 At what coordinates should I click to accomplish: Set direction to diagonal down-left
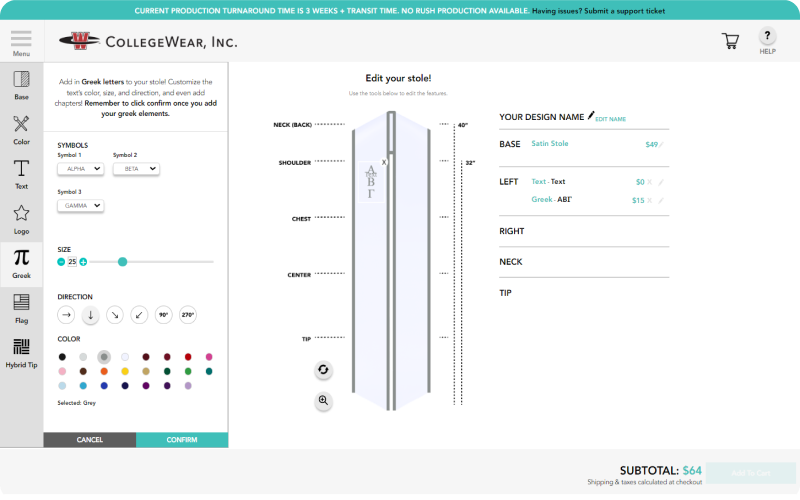pos(139,315)
